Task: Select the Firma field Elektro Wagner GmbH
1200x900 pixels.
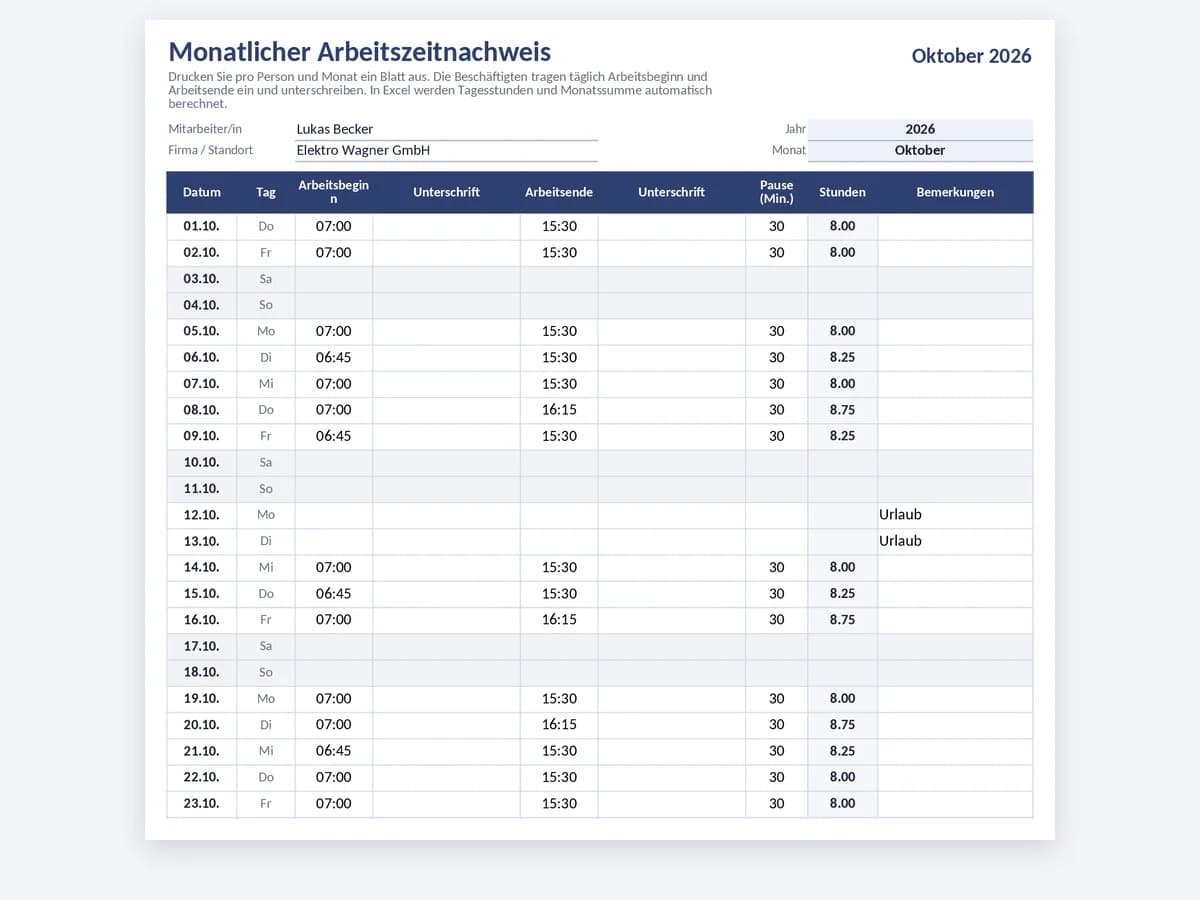Action: coord(446,150)
